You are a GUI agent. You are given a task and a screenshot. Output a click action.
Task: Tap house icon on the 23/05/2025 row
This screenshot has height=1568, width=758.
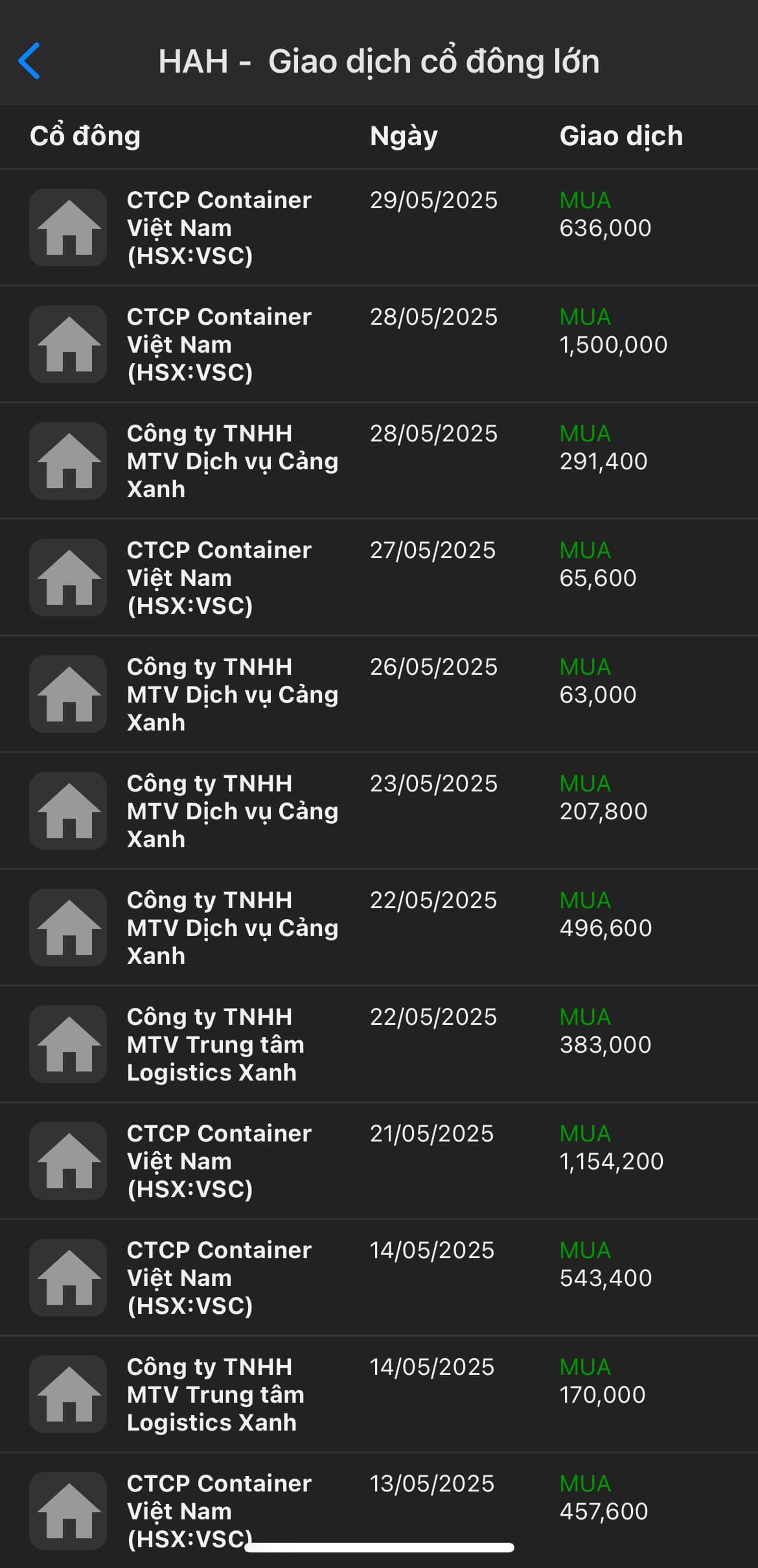pyautogui.click(x=68, y=811)
